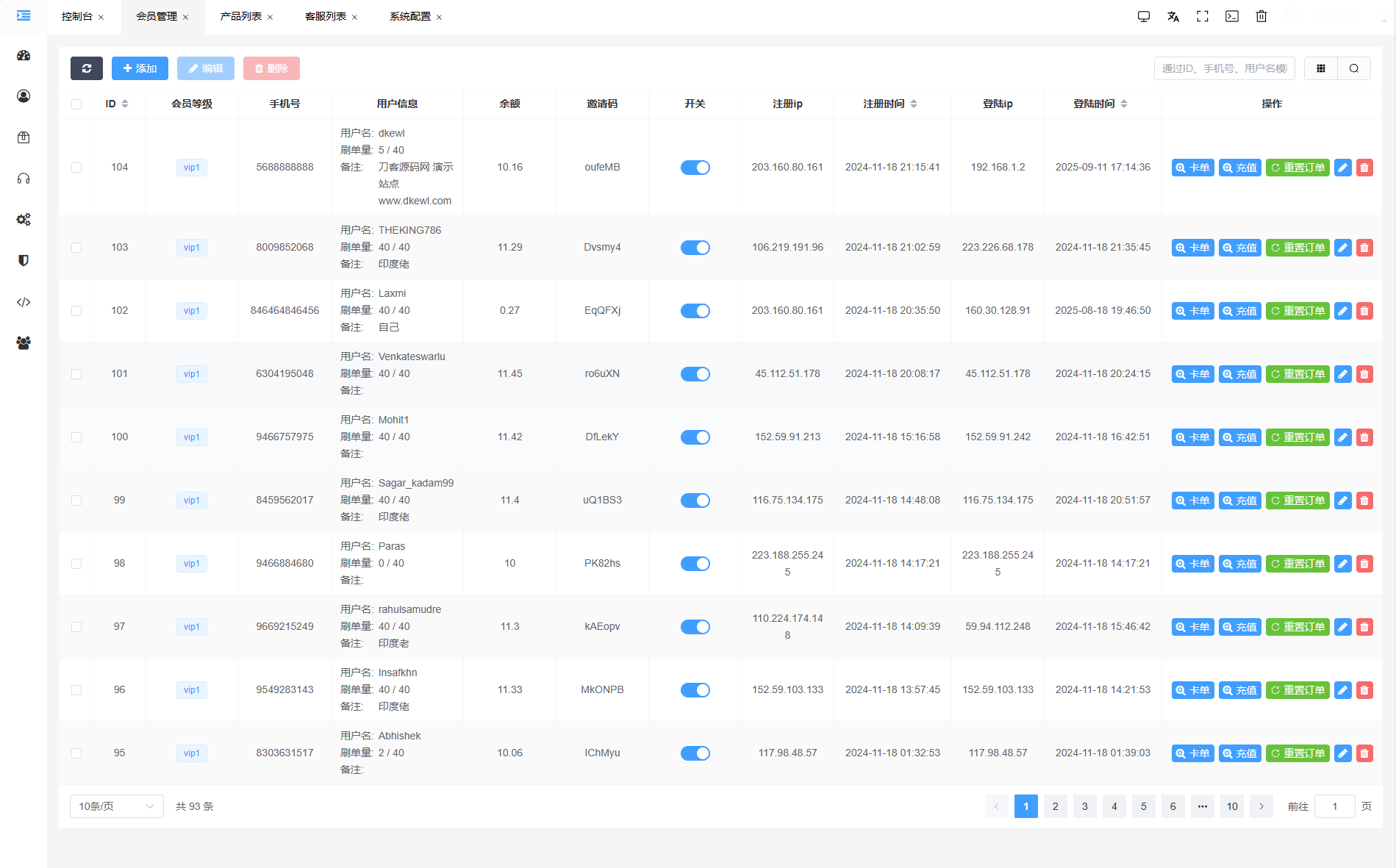Open the code icon in the sidebar
Screen dimensions: 1396x868
(24, 302)
